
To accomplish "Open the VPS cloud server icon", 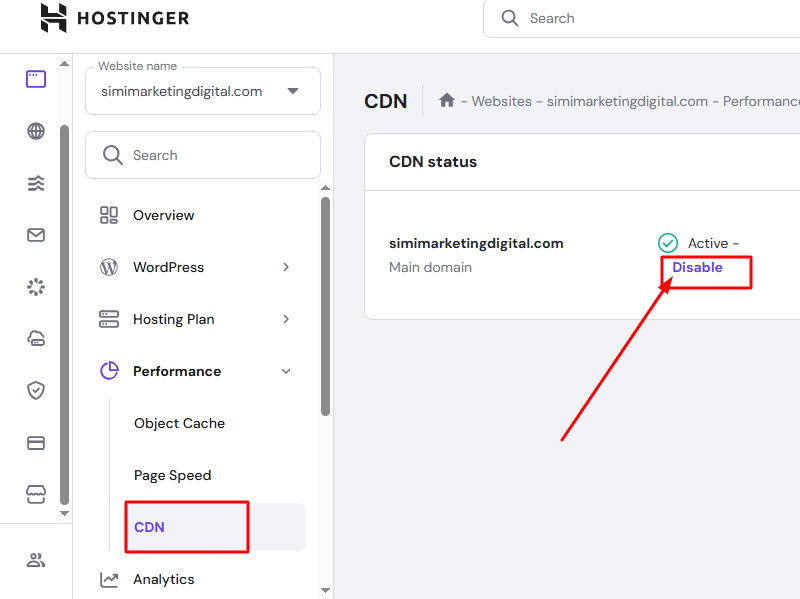I will point(36,338).
